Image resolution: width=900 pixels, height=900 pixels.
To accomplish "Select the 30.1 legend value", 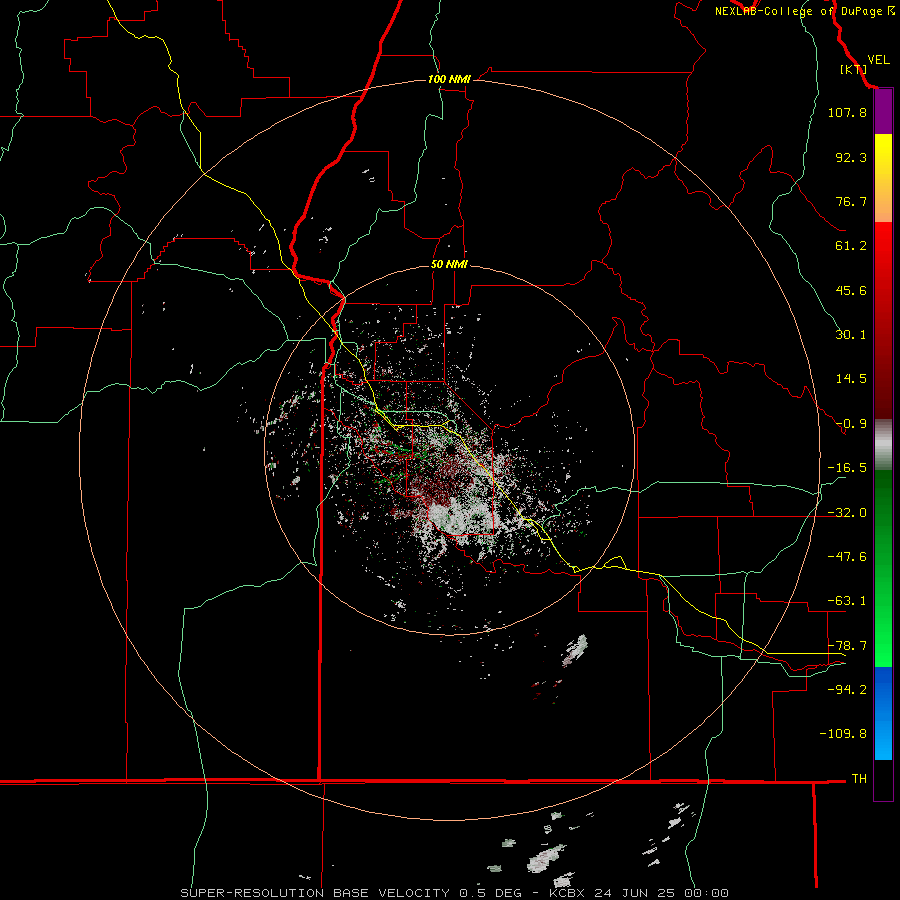I will 851,335.
